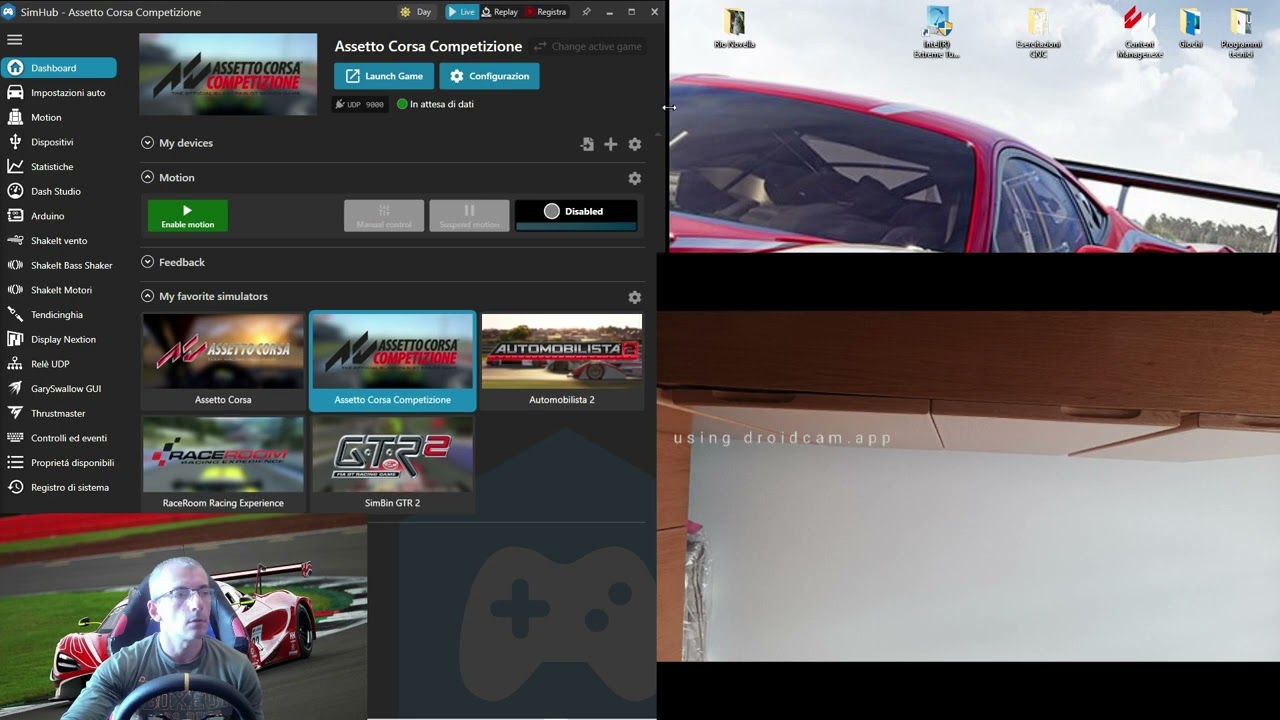Open favorite simulators settings gear
1280x720 pixels.
[634, 297]
